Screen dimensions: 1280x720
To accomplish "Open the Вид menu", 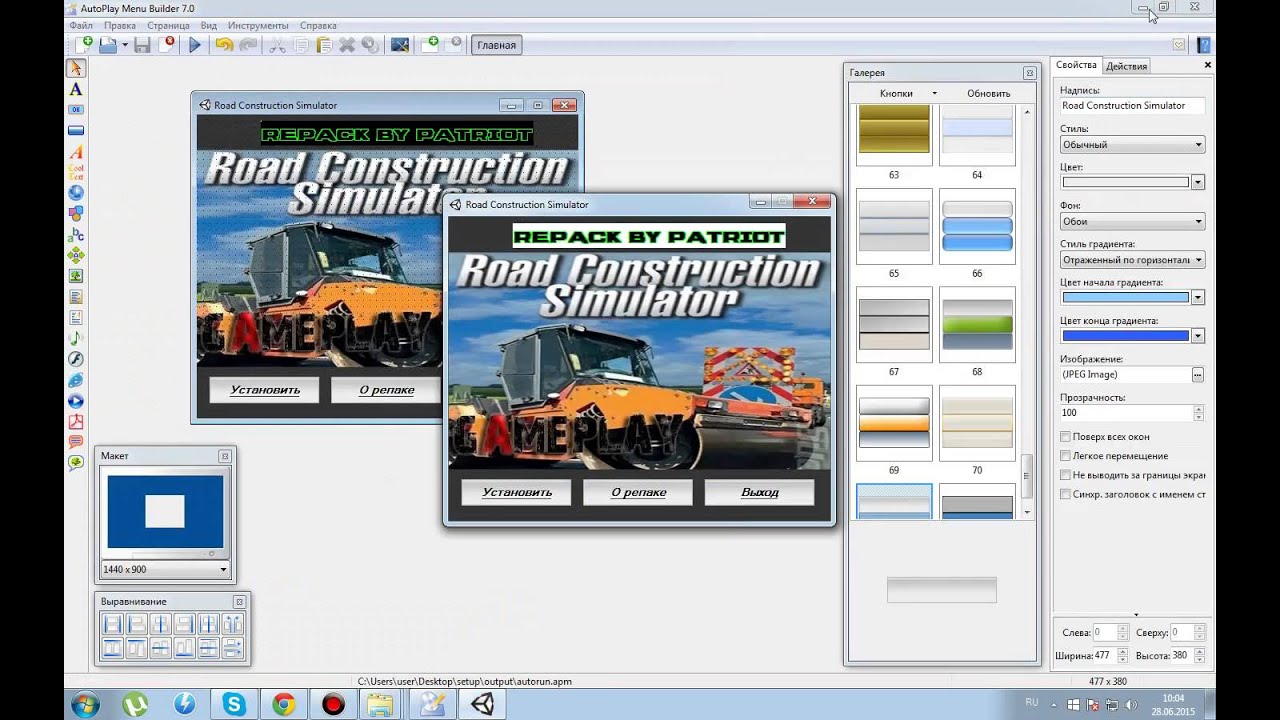I will point(208,25).
